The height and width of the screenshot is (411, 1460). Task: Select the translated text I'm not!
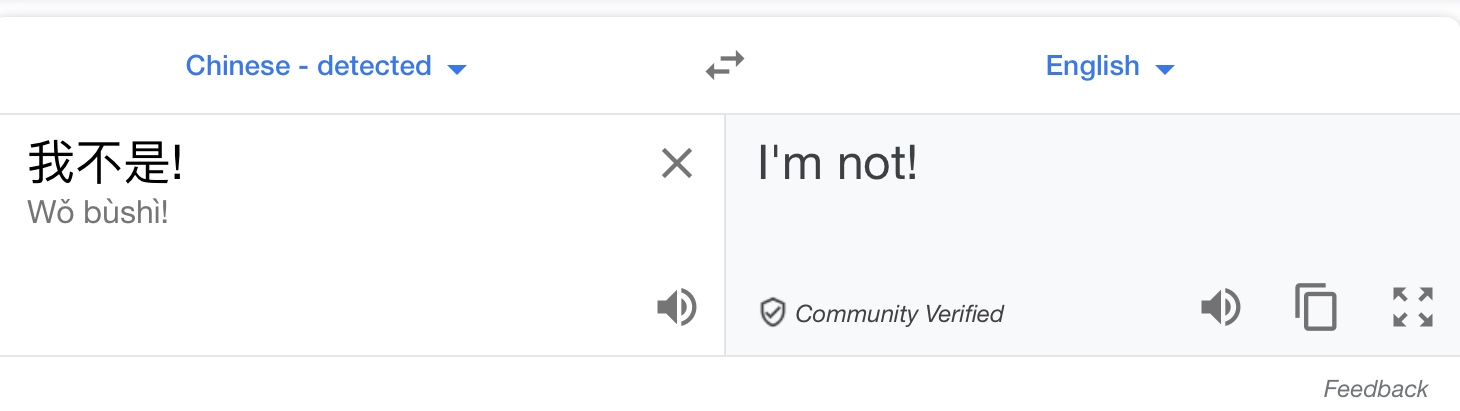point(838,163)
